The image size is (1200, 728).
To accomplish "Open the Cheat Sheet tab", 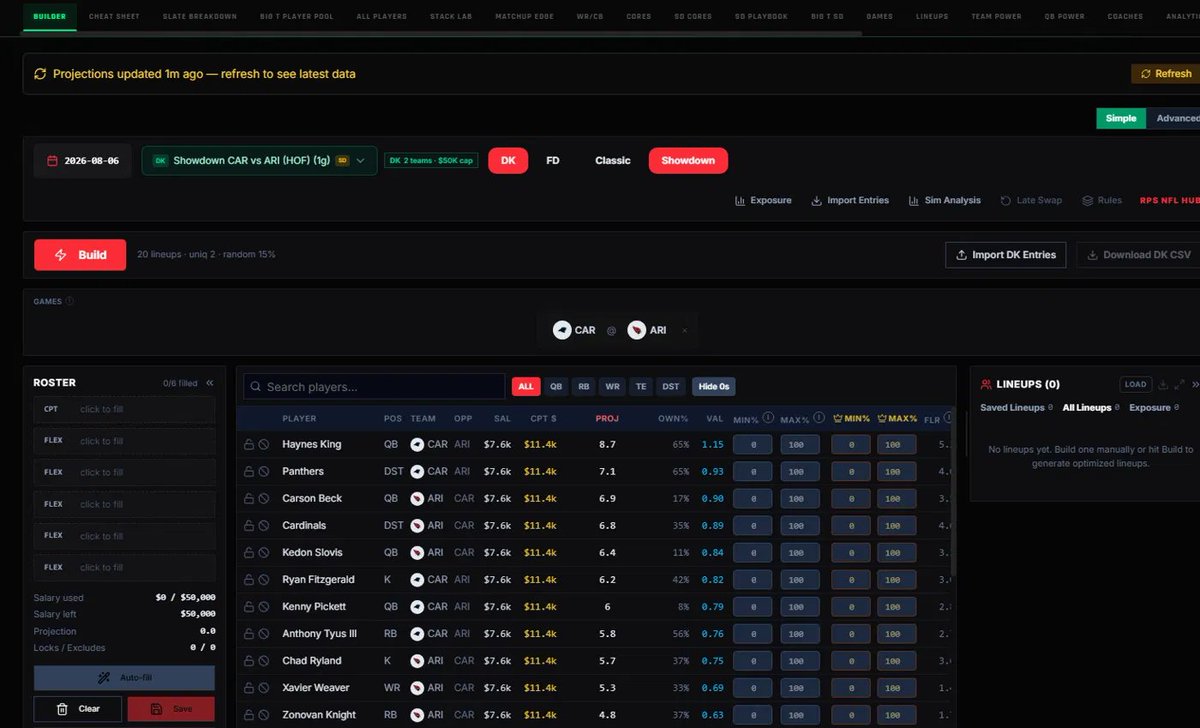I will pos(114,16).
